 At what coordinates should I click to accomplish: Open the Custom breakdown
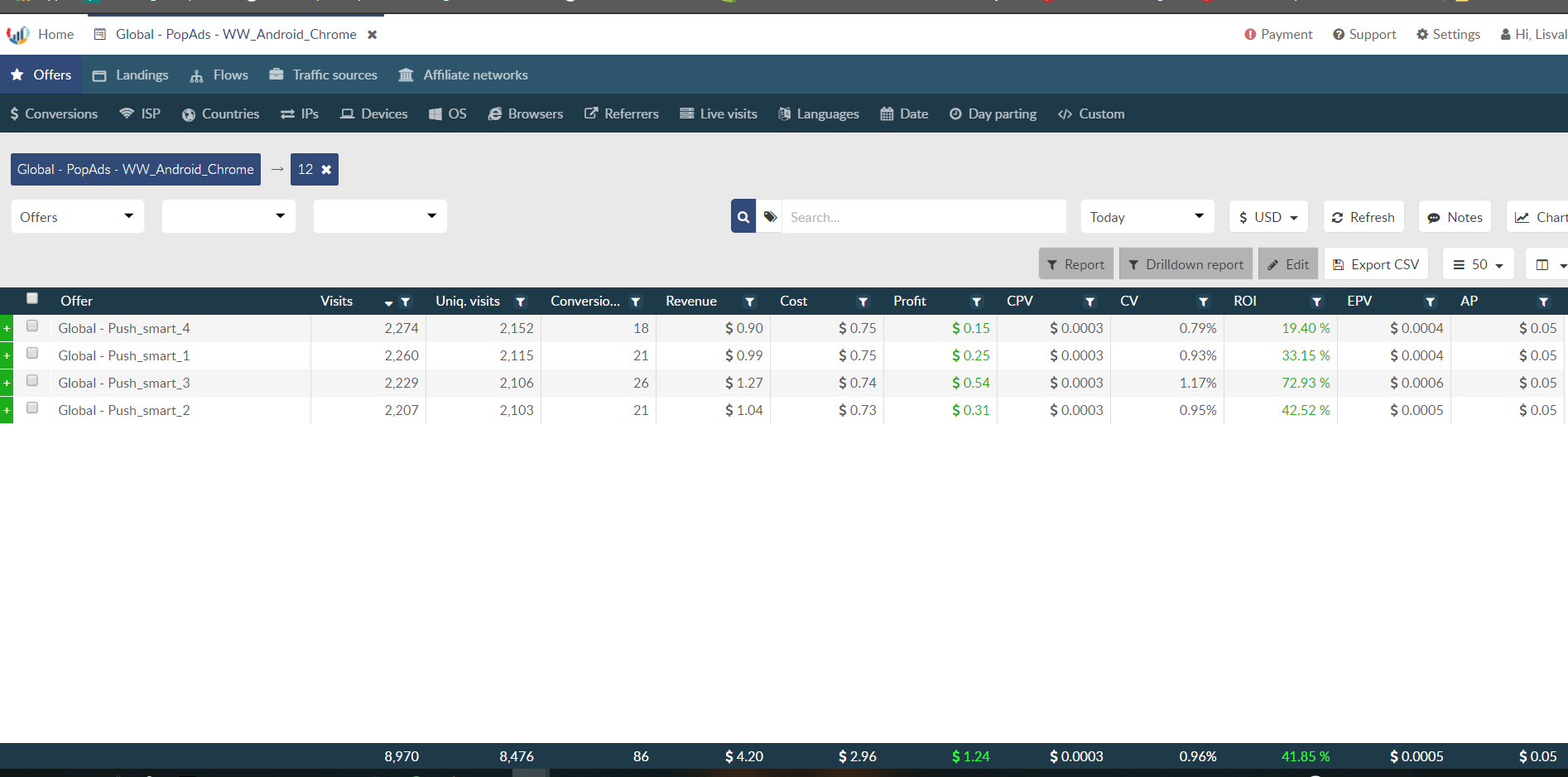tap(1091, 114)
